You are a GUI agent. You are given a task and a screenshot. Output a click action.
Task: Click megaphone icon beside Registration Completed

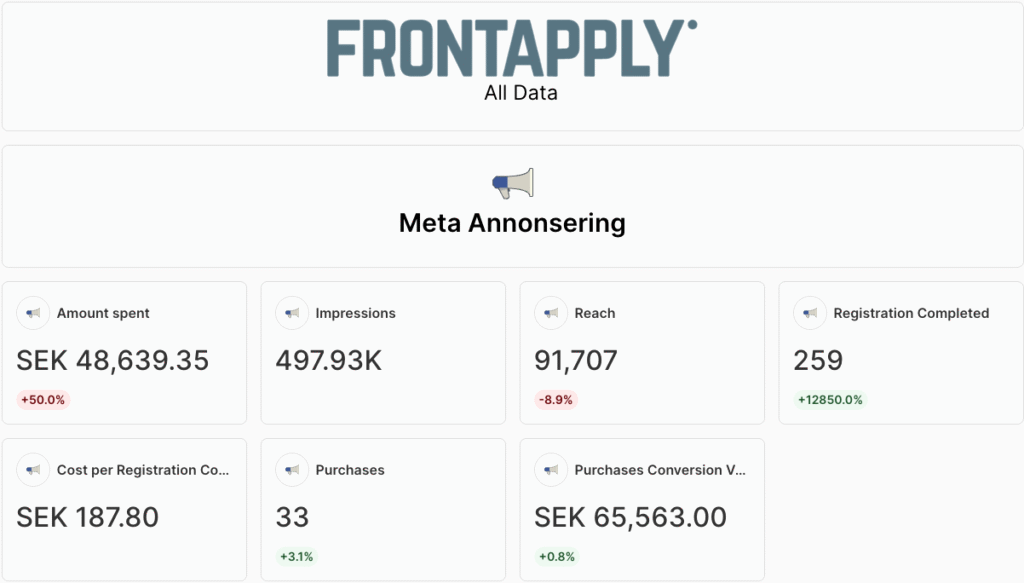[x=810, y=313]
